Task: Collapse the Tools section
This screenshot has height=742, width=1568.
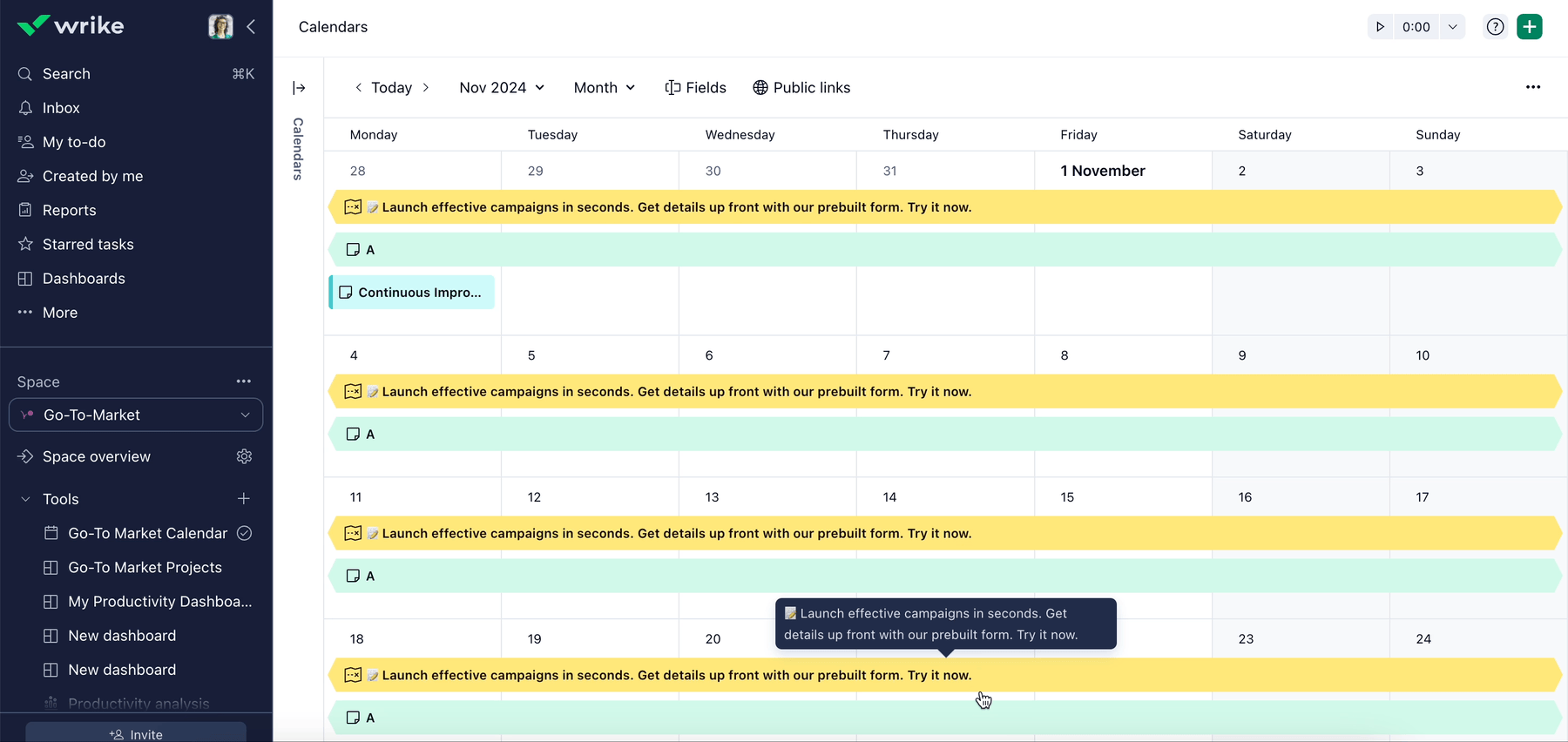Action: click(25, 499)
